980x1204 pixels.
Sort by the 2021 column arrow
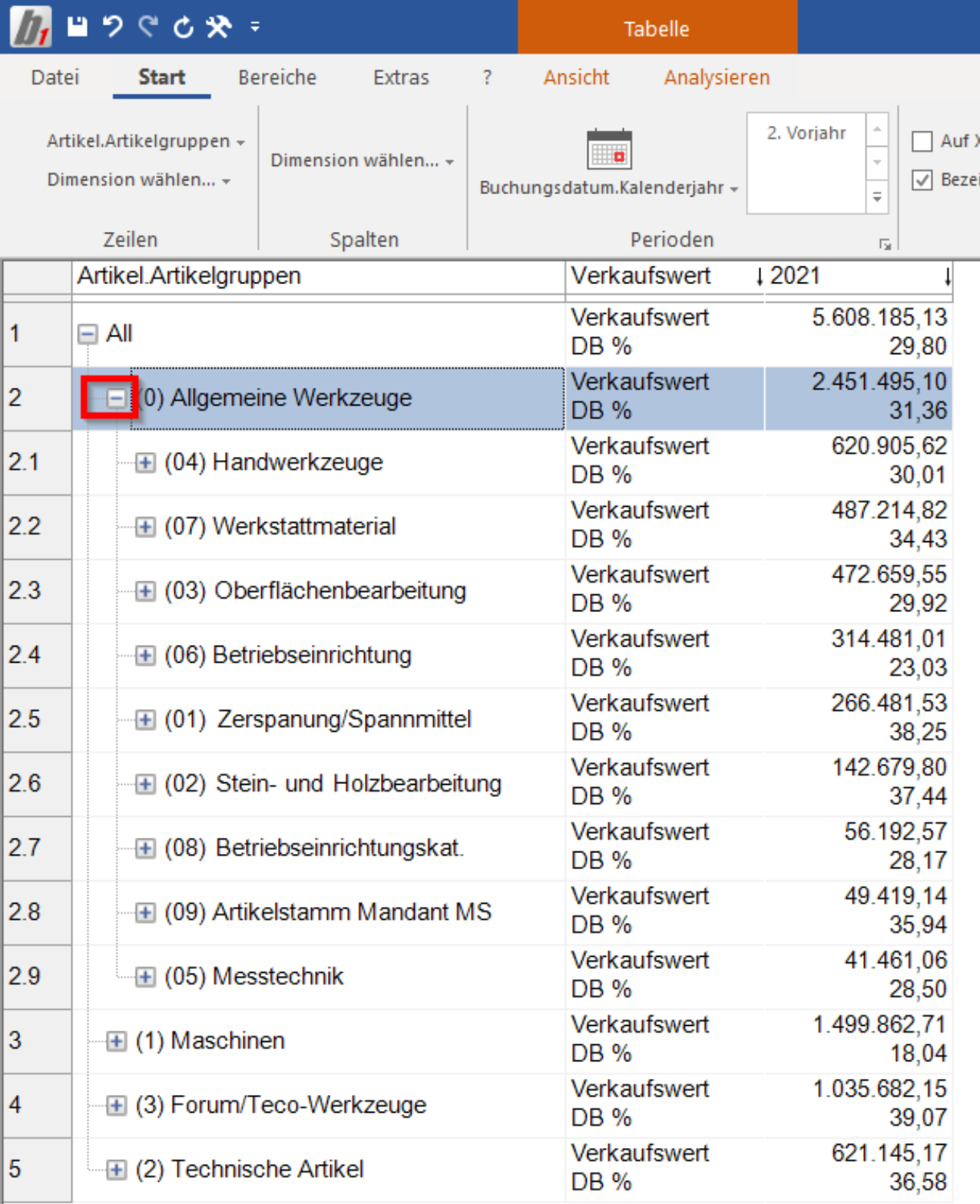click(948, 276)
